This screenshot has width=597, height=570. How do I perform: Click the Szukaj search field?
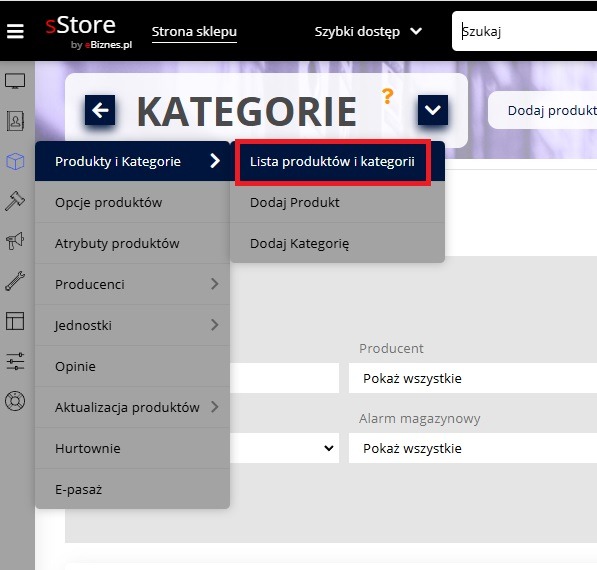pos(524,31)
